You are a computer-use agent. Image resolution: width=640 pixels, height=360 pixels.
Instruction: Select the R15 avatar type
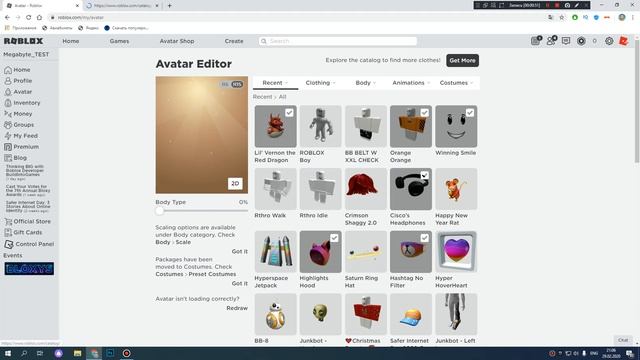(237, 84)
